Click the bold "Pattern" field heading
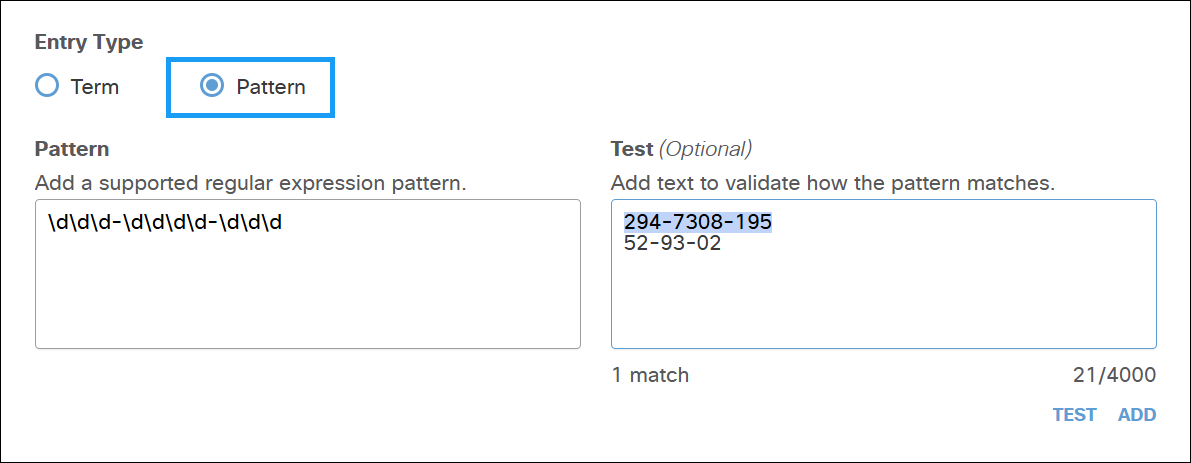Image resolution: width=1191 pixels, height=463 pixels. click(72, 149)
